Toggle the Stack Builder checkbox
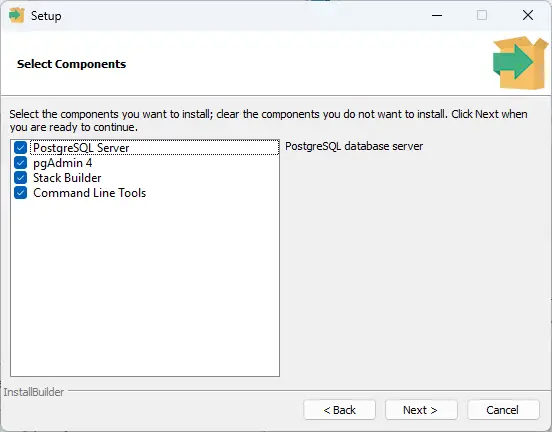The width and height of the screenshot is (552, 432). click(20, 178)
